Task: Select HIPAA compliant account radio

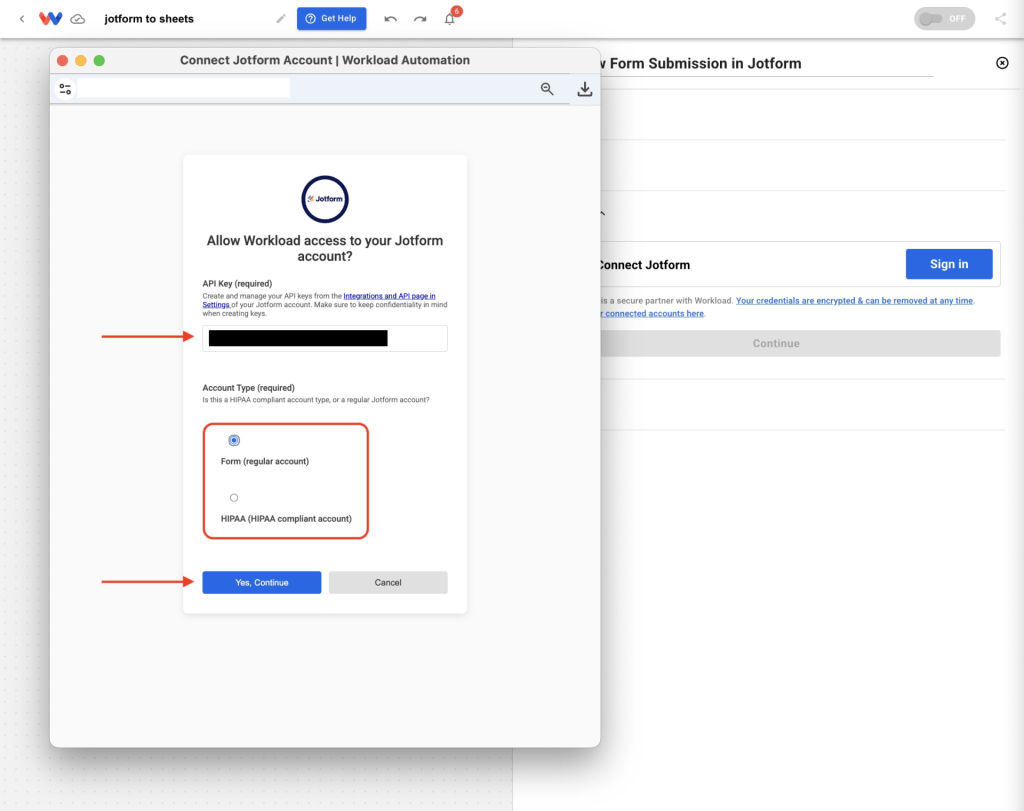Action: point(234,498)
